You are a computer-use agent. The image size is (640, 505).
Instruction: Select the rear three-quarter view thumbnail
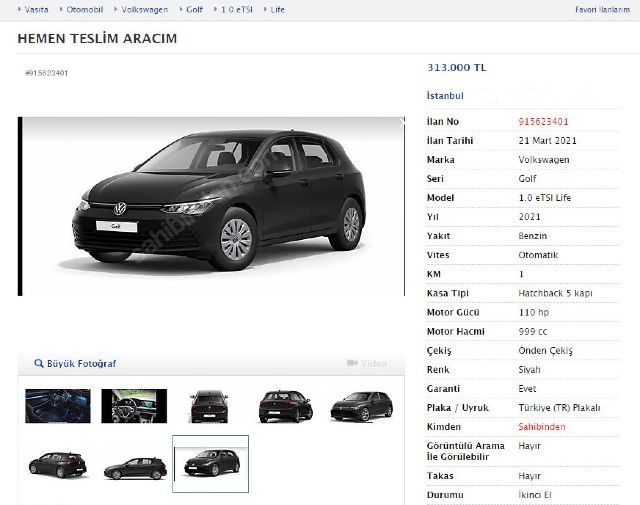[286, 406]
